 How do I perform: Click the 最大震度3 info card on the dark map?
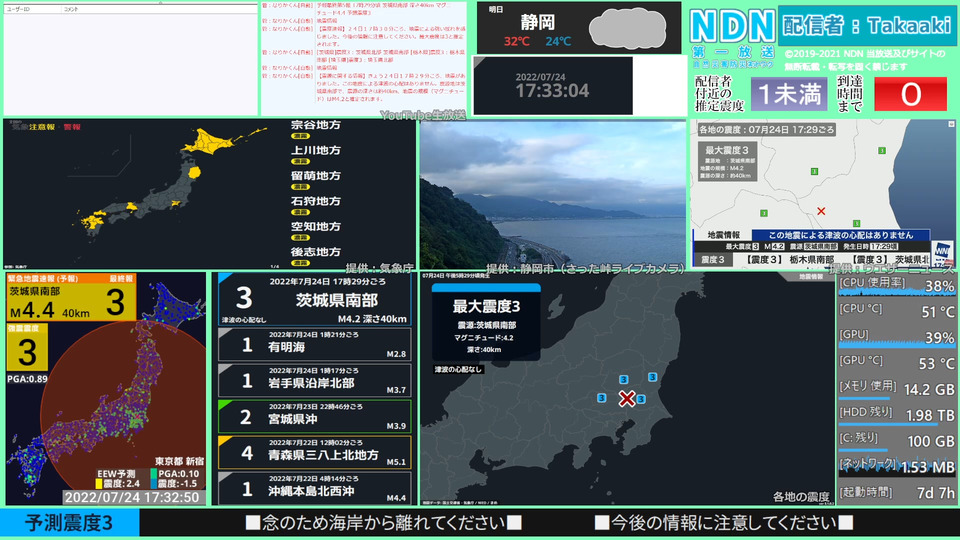[x=486, y=322]
